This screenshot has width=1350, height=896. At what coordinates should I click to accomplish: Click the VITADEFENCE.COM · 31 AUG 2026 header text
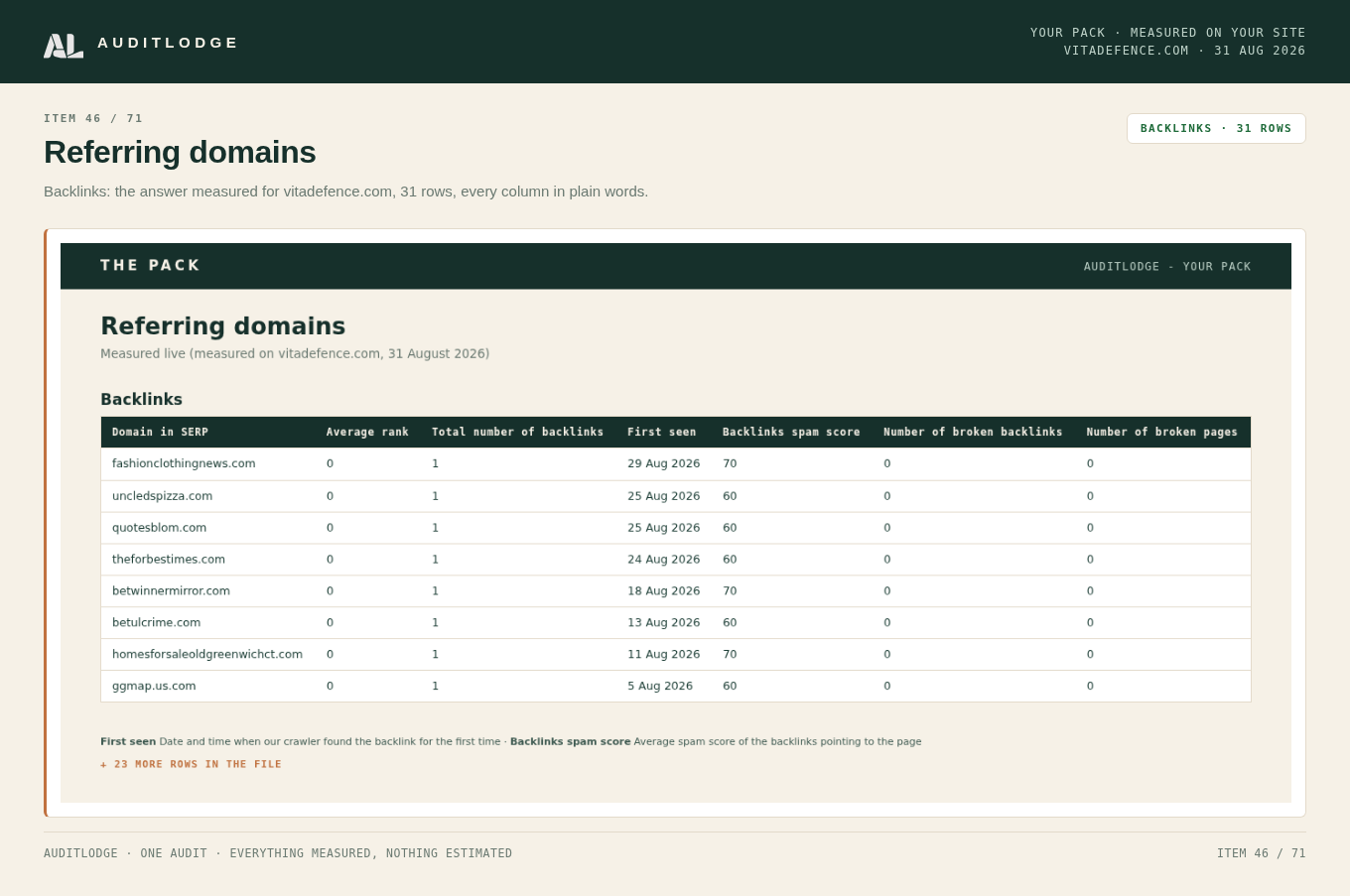pos(1185,51)
